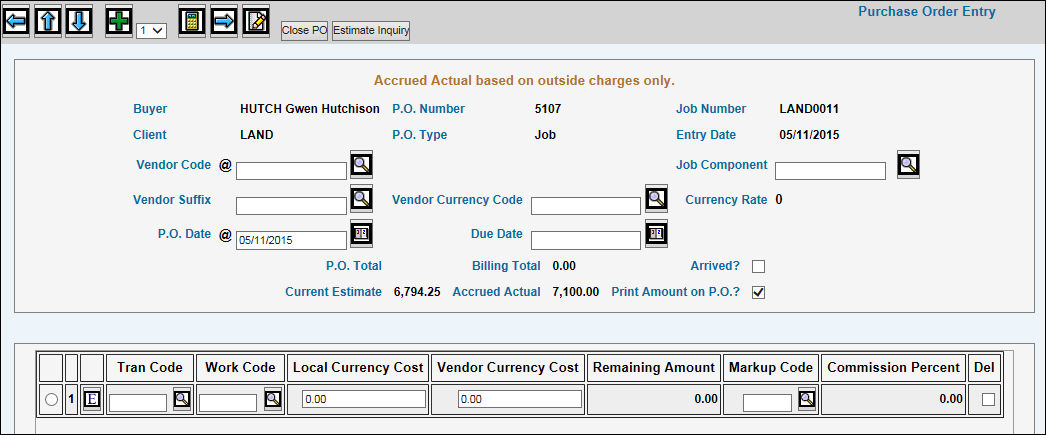1046x435 pixels.
Task: Open Vendor Code lookup magnifier
Action: (362, 164)
